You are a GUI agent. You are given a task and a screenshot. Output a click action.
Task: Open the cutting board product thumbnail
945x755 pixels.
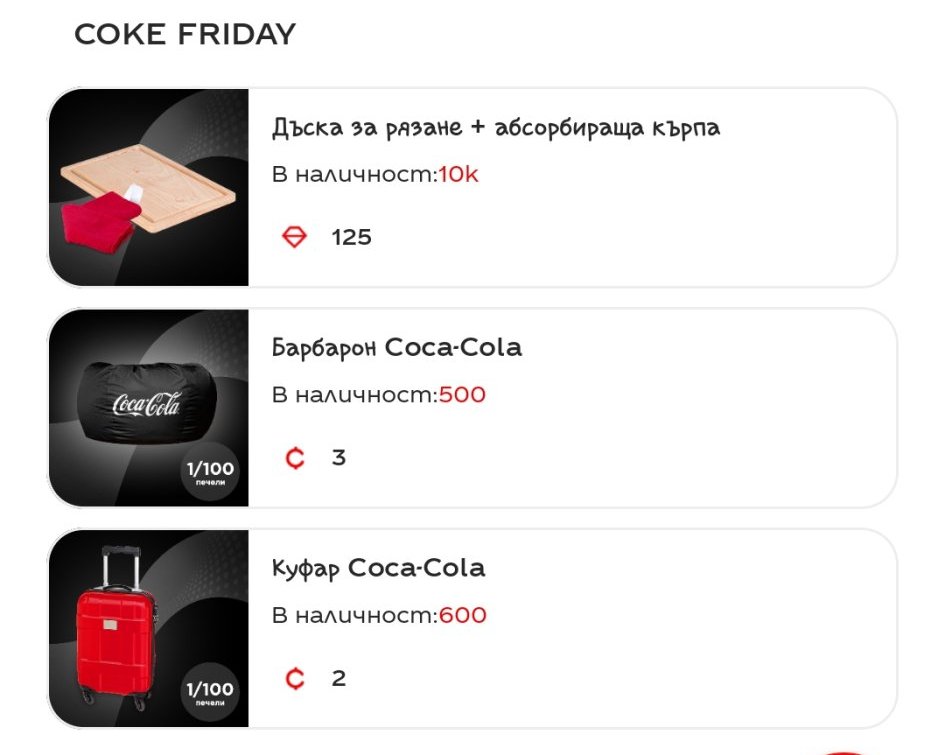tap(148, 187)
